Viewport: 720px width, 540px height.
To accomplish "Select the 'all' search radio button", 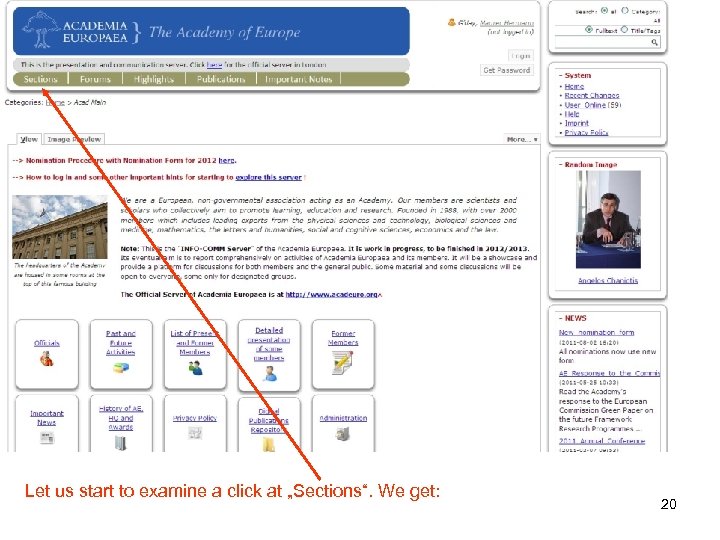I will pyautogui.click(x=604, y=11).
